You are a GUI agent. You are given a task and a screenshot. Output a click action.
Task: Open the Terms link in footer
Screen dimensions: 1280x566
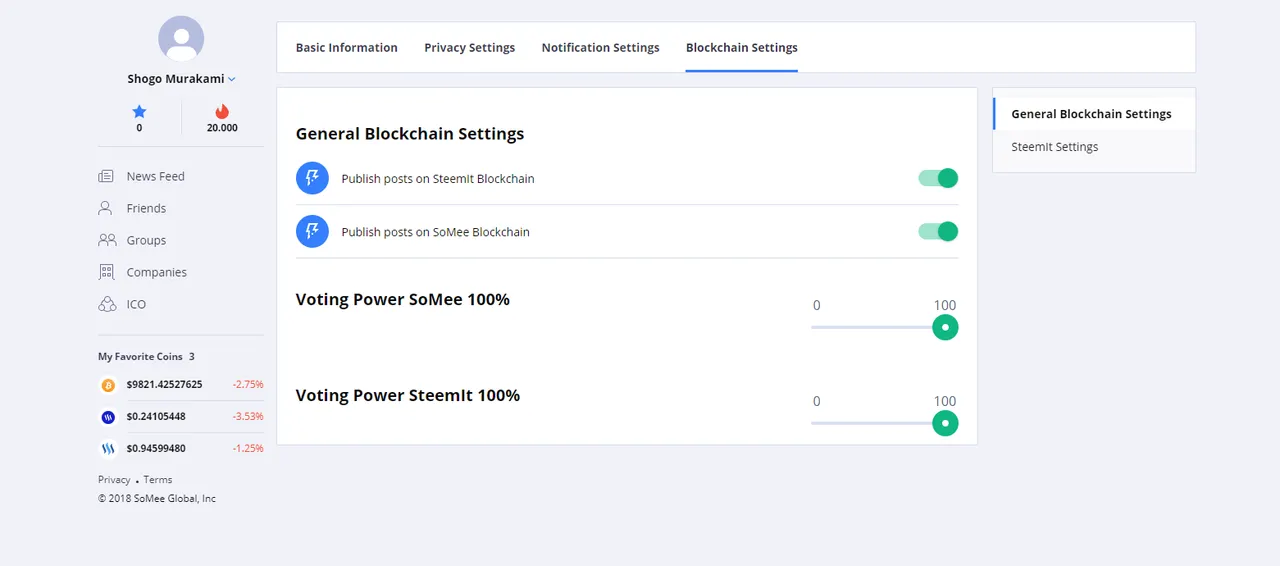point(158,480)
